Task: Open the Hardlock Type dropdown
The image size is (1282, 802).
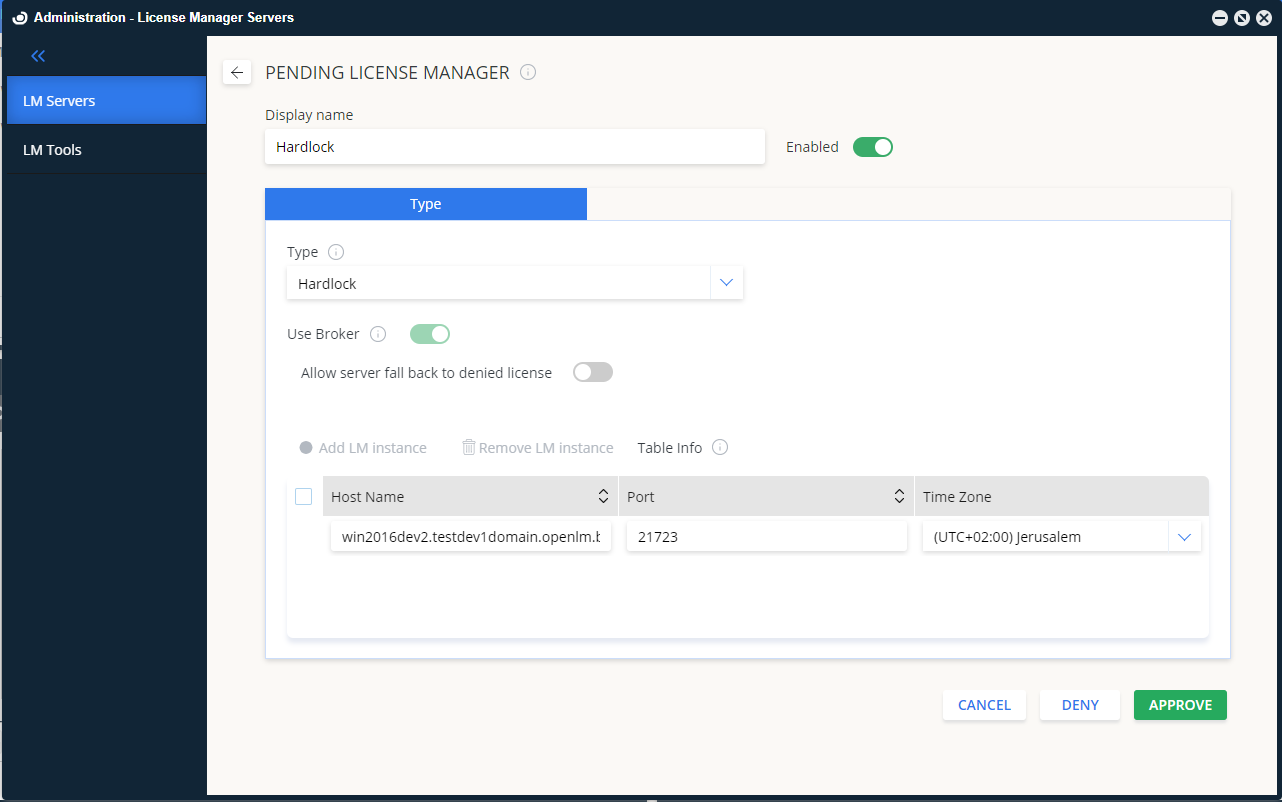Action: point(727,284)
